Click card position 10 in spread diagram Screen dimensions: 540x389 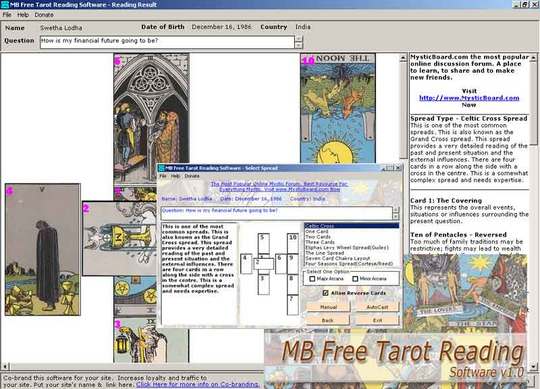[x=293, y=243]
